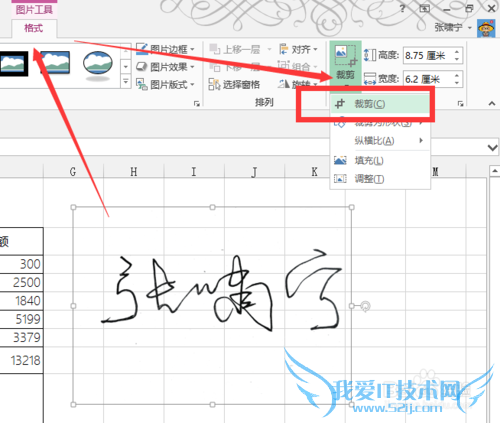500x423 pixels.
Task: Click the 选择窗格 pane icon
Action: point(214,85)
